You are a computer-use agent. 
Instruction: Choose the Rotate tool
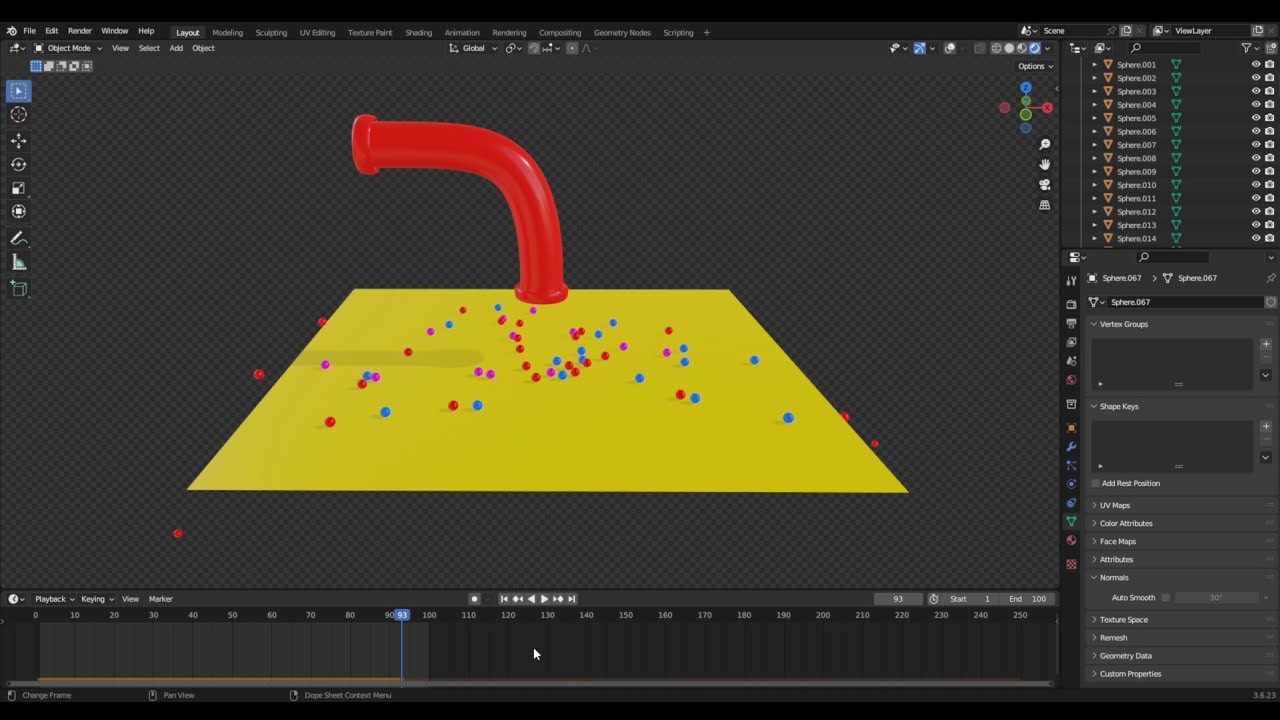[19, 164]
